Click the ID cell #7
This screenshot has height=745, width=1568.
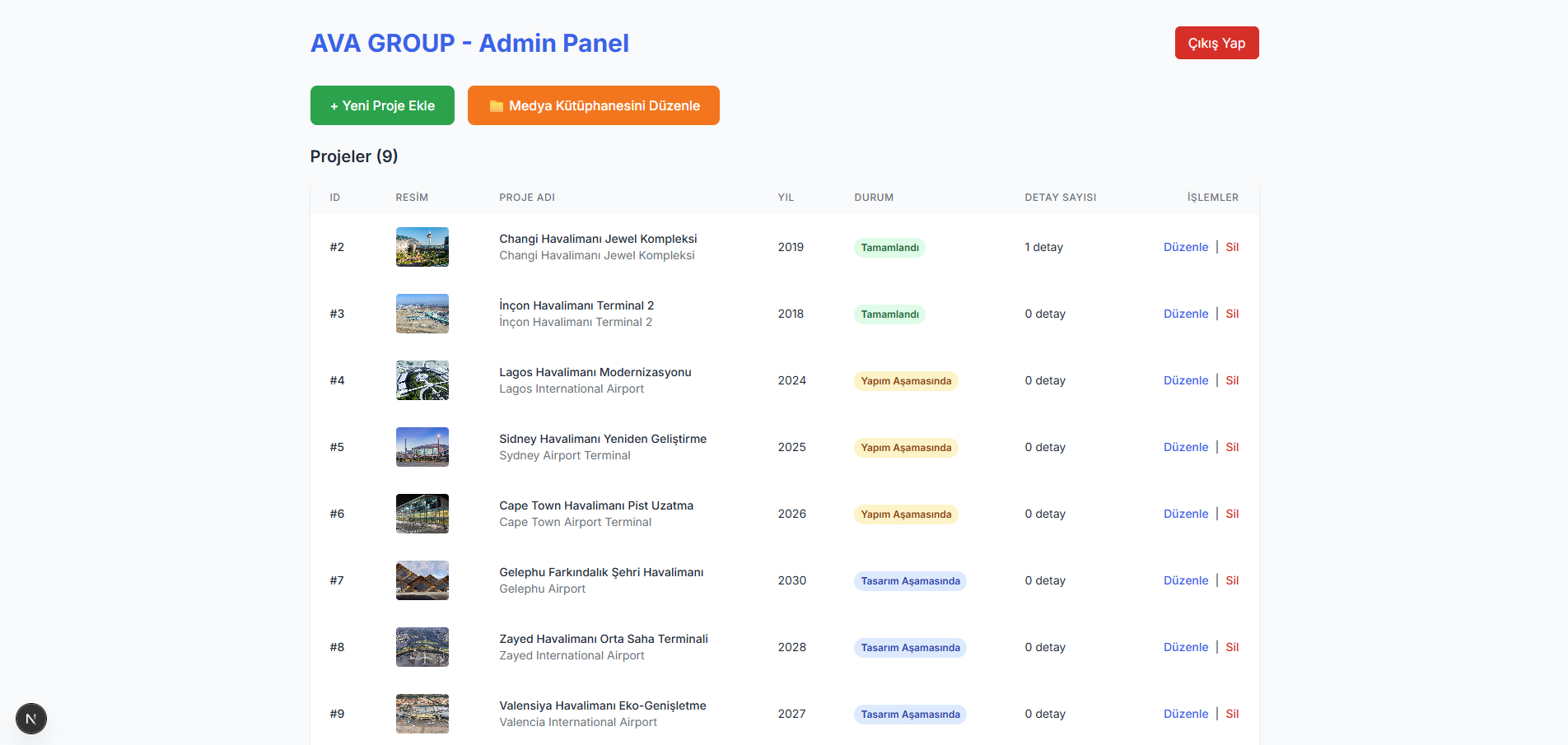click(x=337, y=580)
